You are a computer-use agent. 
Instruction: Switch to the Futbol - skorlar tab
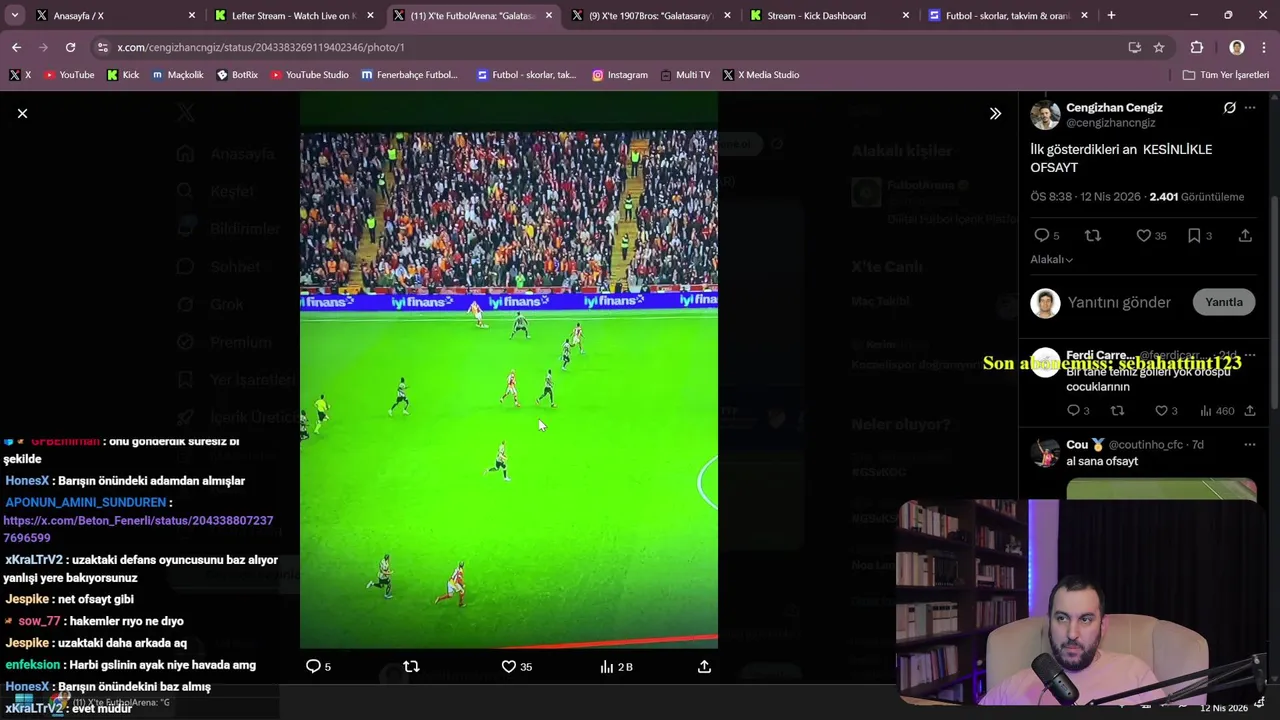1008,16
